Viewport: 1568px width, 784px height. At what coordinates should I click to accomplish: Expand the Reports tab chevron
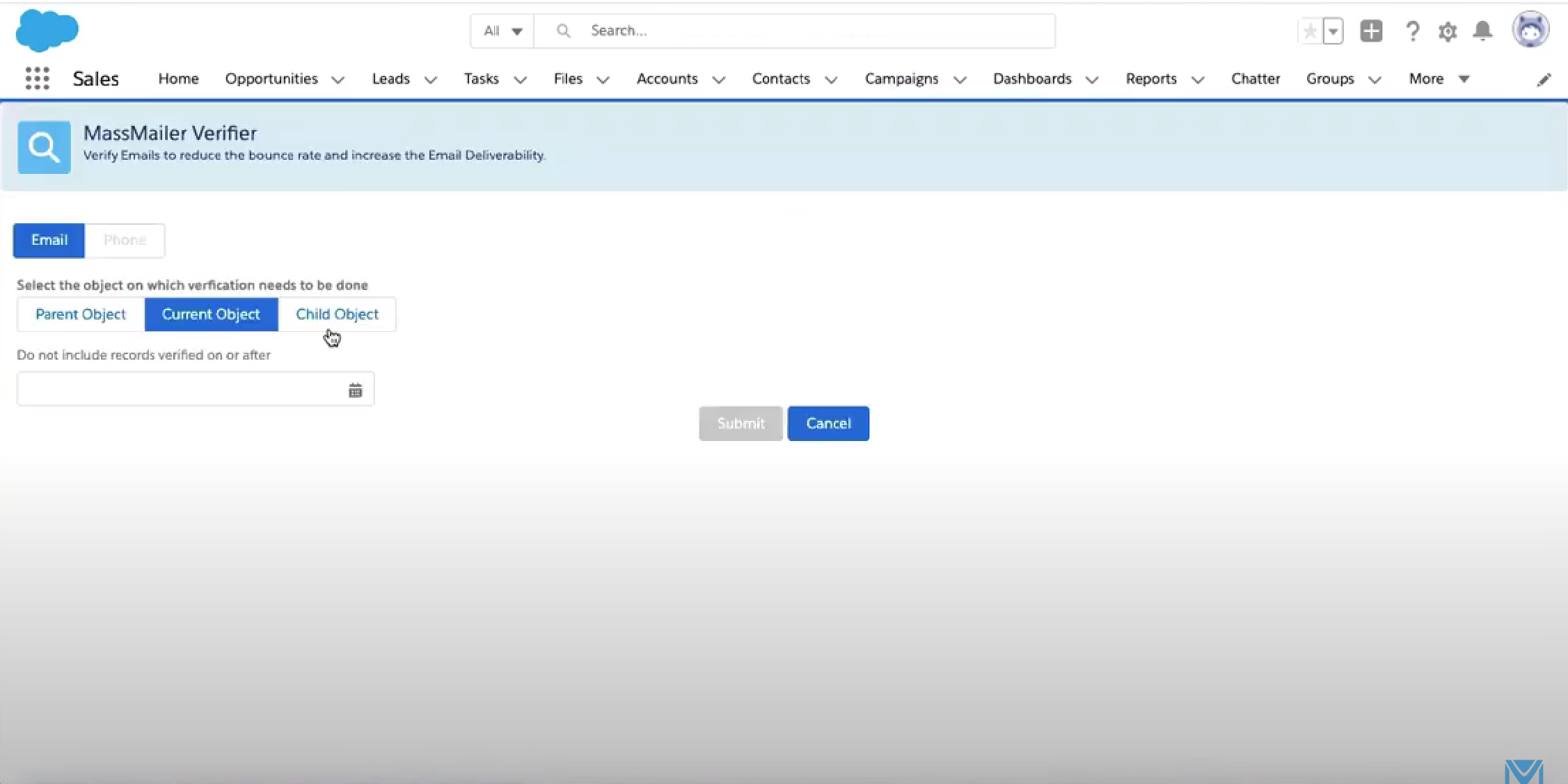(1198, 79)
